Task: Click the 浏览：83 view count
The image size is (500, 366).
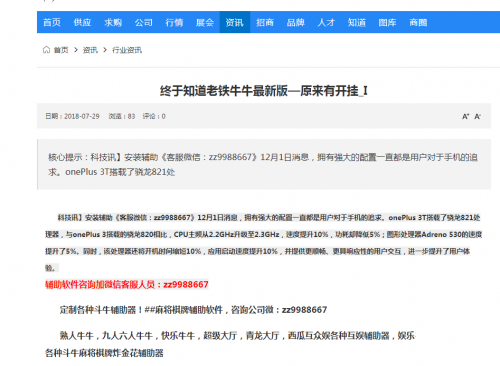Action: 122,116
